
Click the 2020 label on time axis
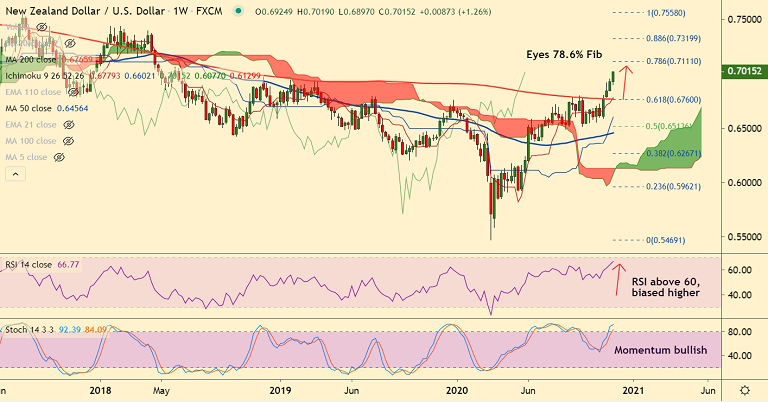[x=457, y=390]
